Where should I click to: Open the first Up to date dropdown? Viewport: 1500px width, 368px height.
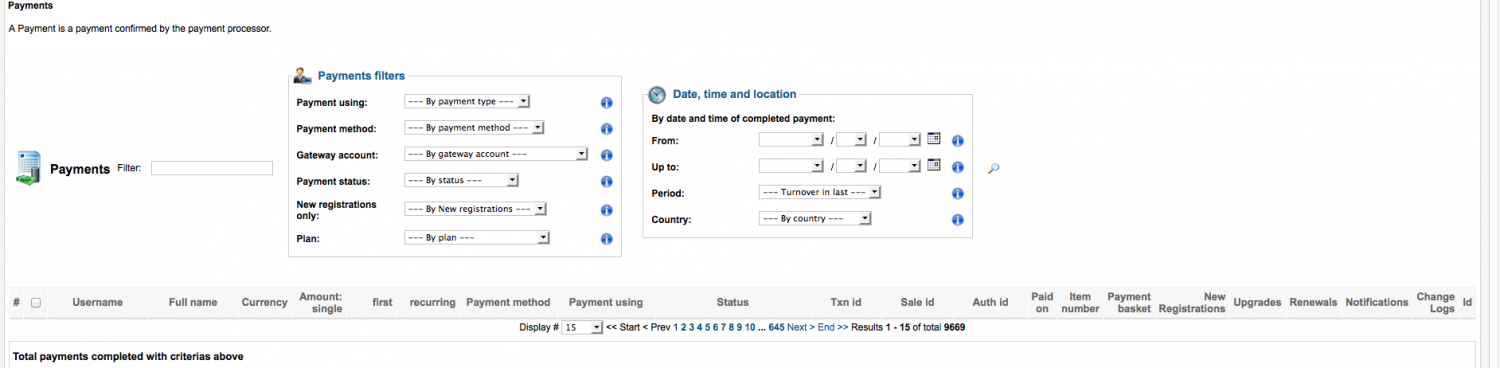(x=791, y=166)
